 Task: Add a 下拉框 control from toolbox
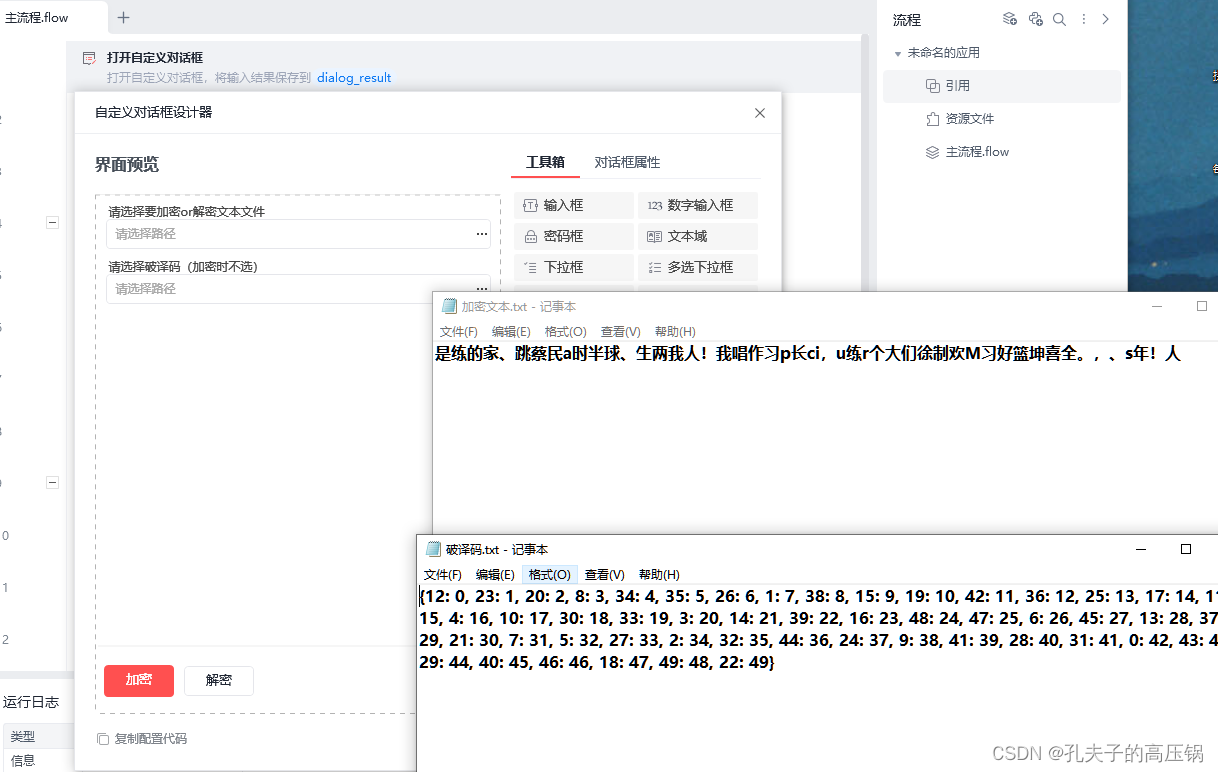(573, 267)
